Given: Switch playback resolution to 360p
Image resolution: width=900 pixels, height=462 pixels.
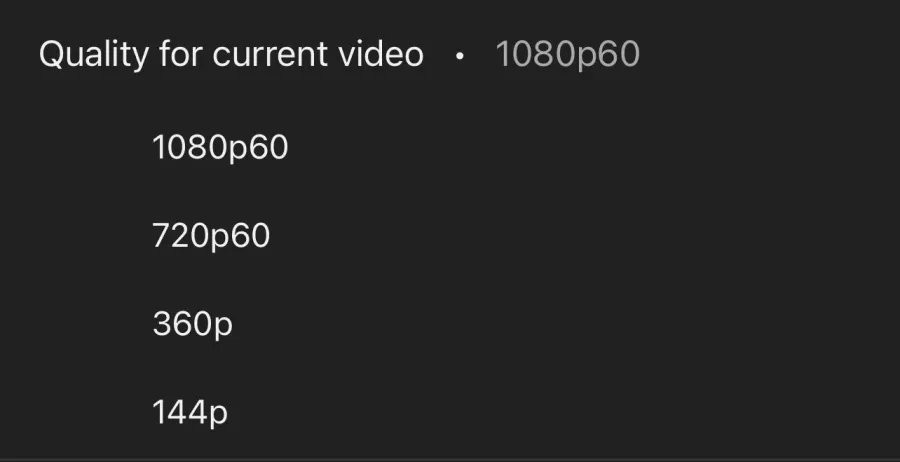Looking at the screenshot, I should pos(192,324).
